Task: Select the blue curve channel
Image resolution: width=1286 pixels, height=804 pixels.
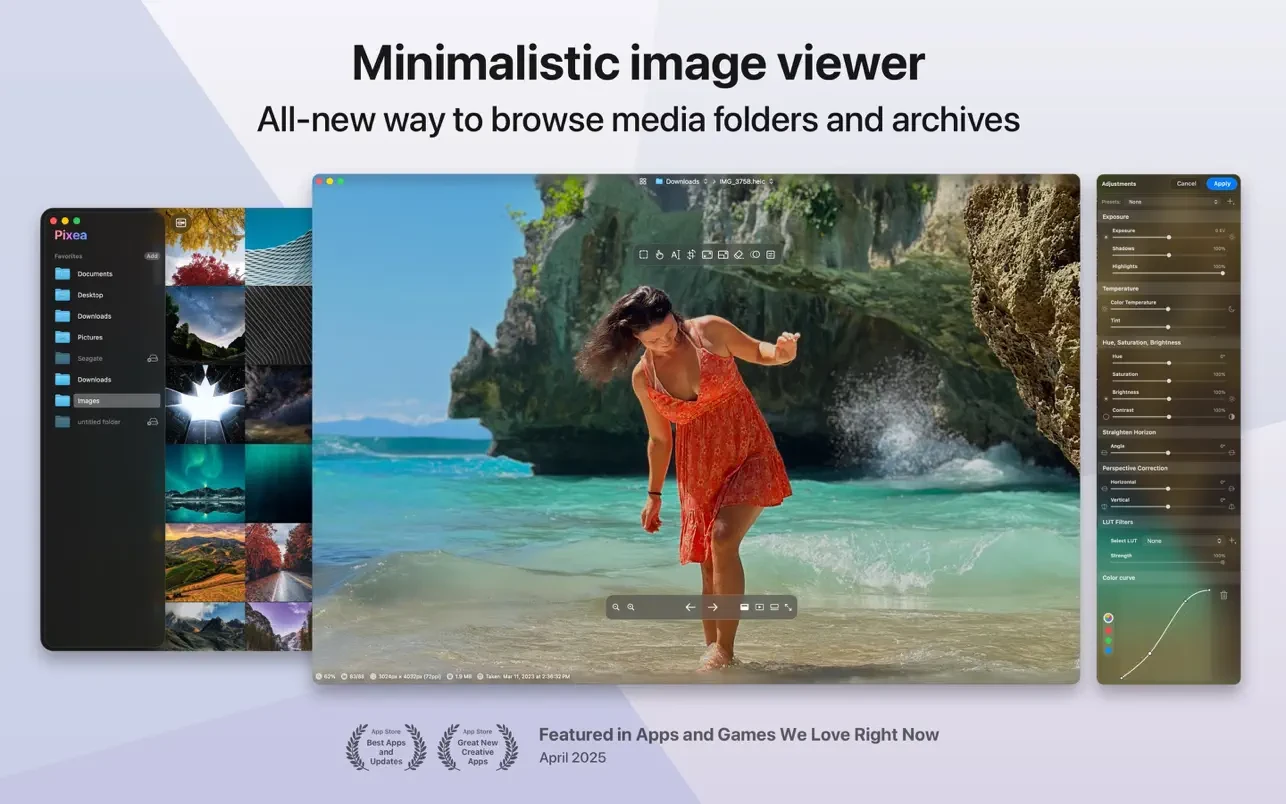Action: click(x=1108, y=651)
